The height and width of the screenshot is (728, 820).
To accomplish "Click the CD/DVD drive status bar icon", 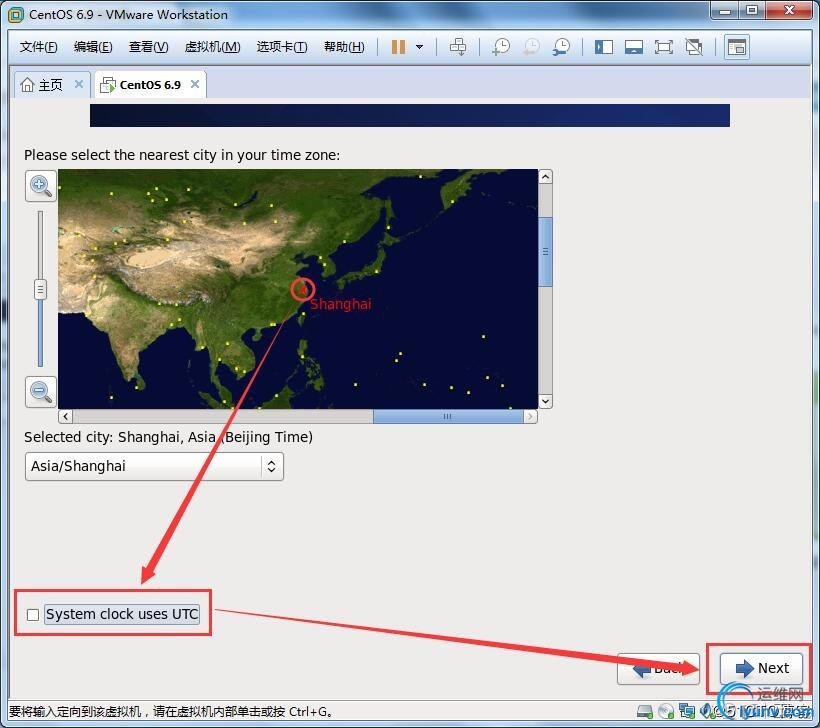I will coord(666,711).
